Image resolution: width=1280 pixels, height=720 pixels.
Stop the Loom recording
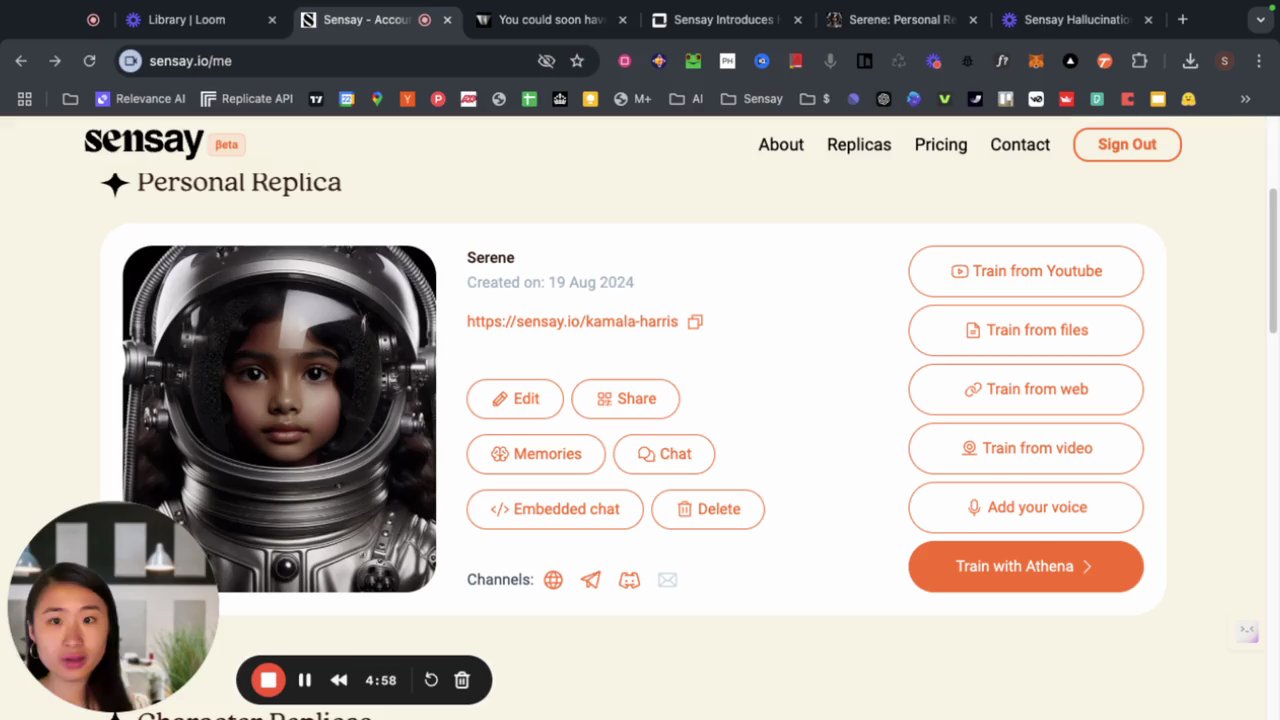[x=268, y=680]
